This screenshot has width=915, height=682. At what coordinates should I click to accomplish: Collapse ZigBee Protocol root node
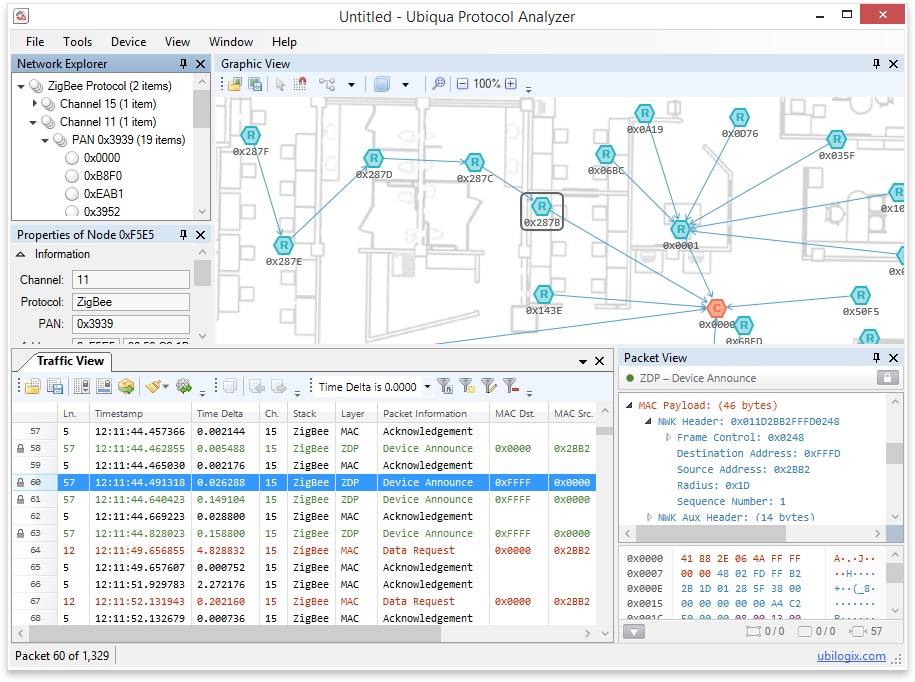coord(21,86)
